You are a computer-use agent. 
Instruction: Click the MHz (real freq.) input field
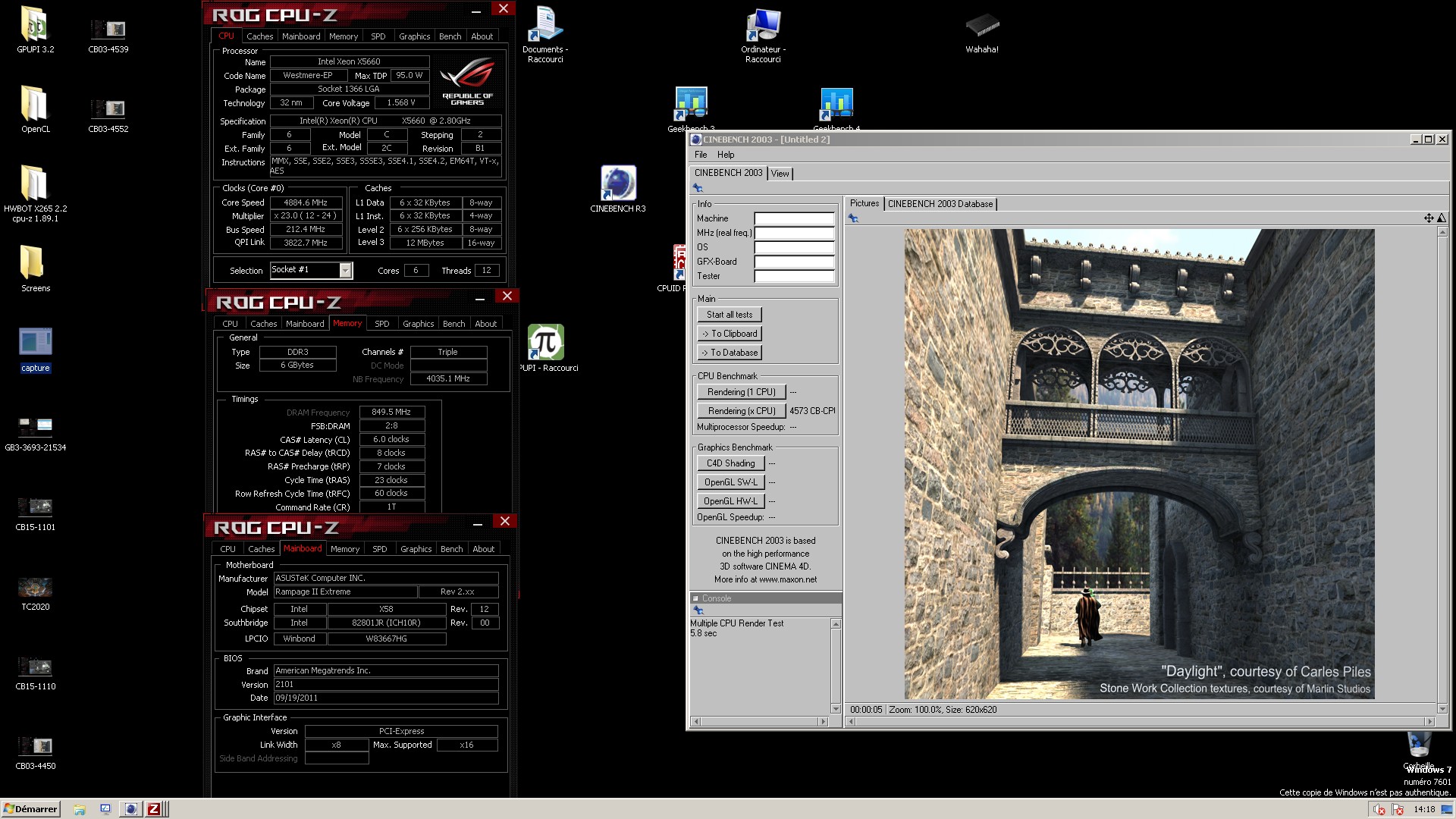tap(794, 233)
